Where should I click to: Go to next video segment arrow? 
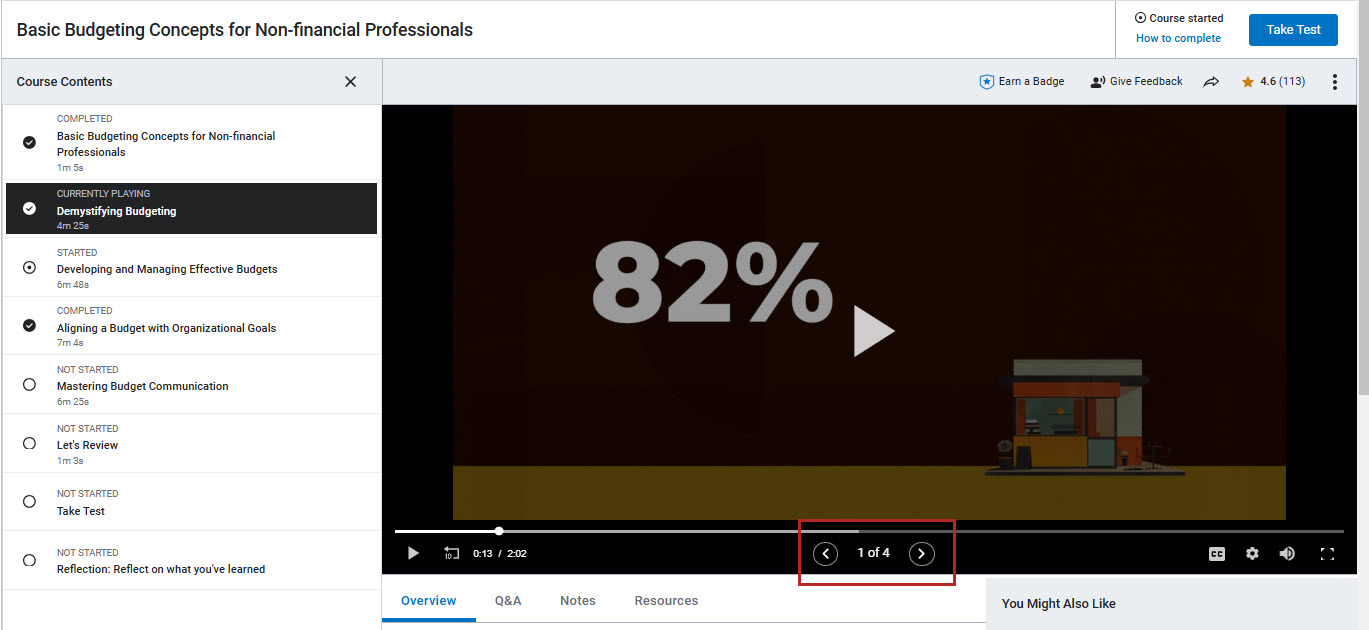921,553
